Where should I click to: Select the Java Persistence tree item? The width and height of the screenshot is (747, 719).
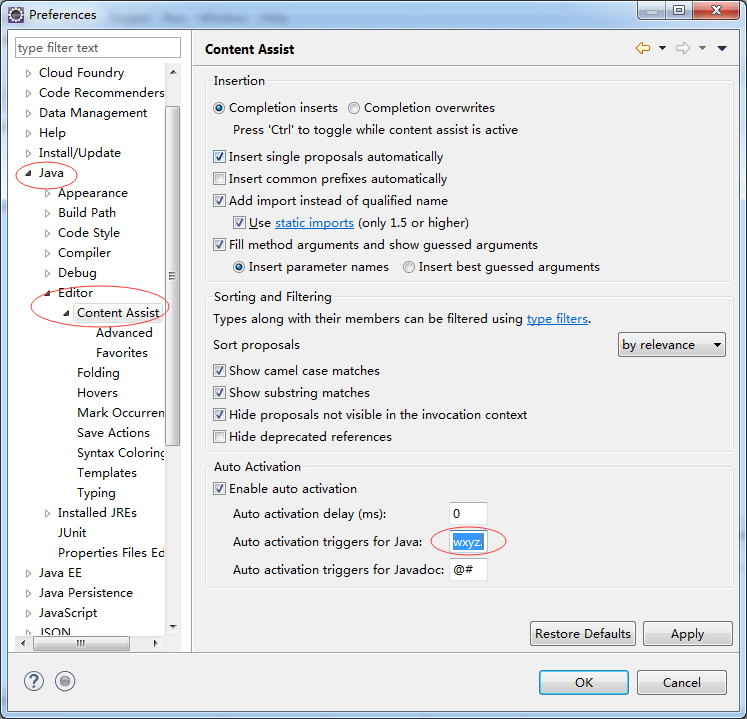click(x=86, y=593)
